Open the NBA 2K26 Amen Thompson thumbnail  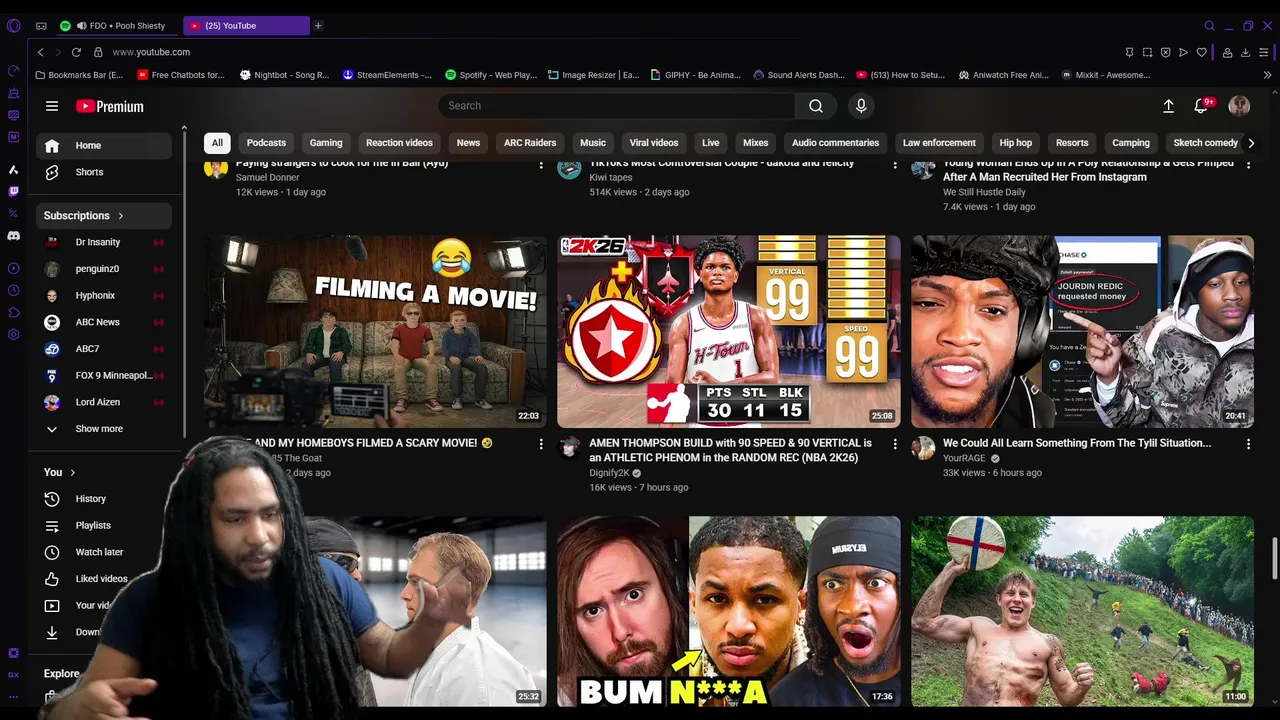click(729, 332)
